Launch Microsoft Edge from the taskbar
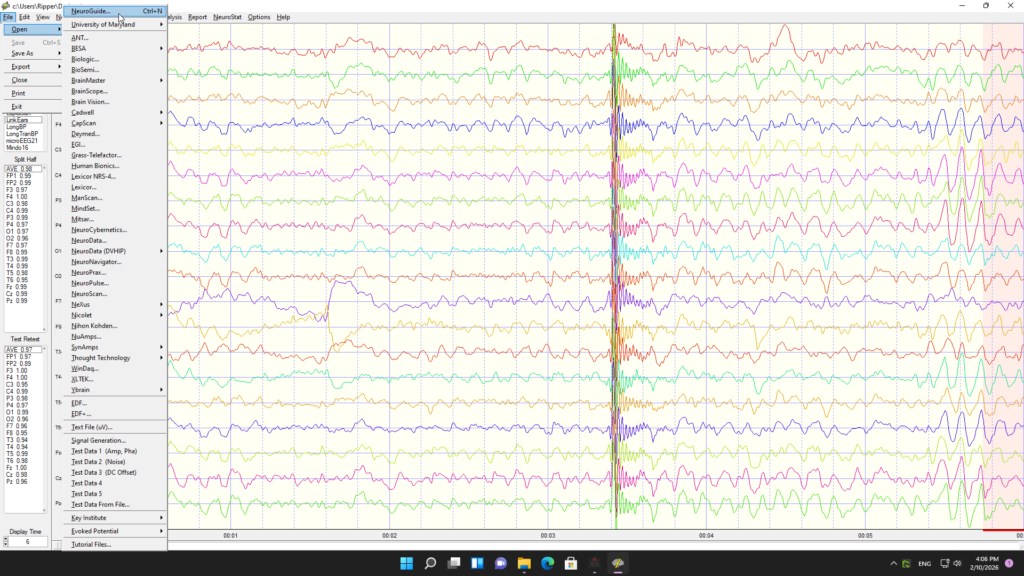The height and width of the screenshot is (576, 1024). click(x=547, y=563)
